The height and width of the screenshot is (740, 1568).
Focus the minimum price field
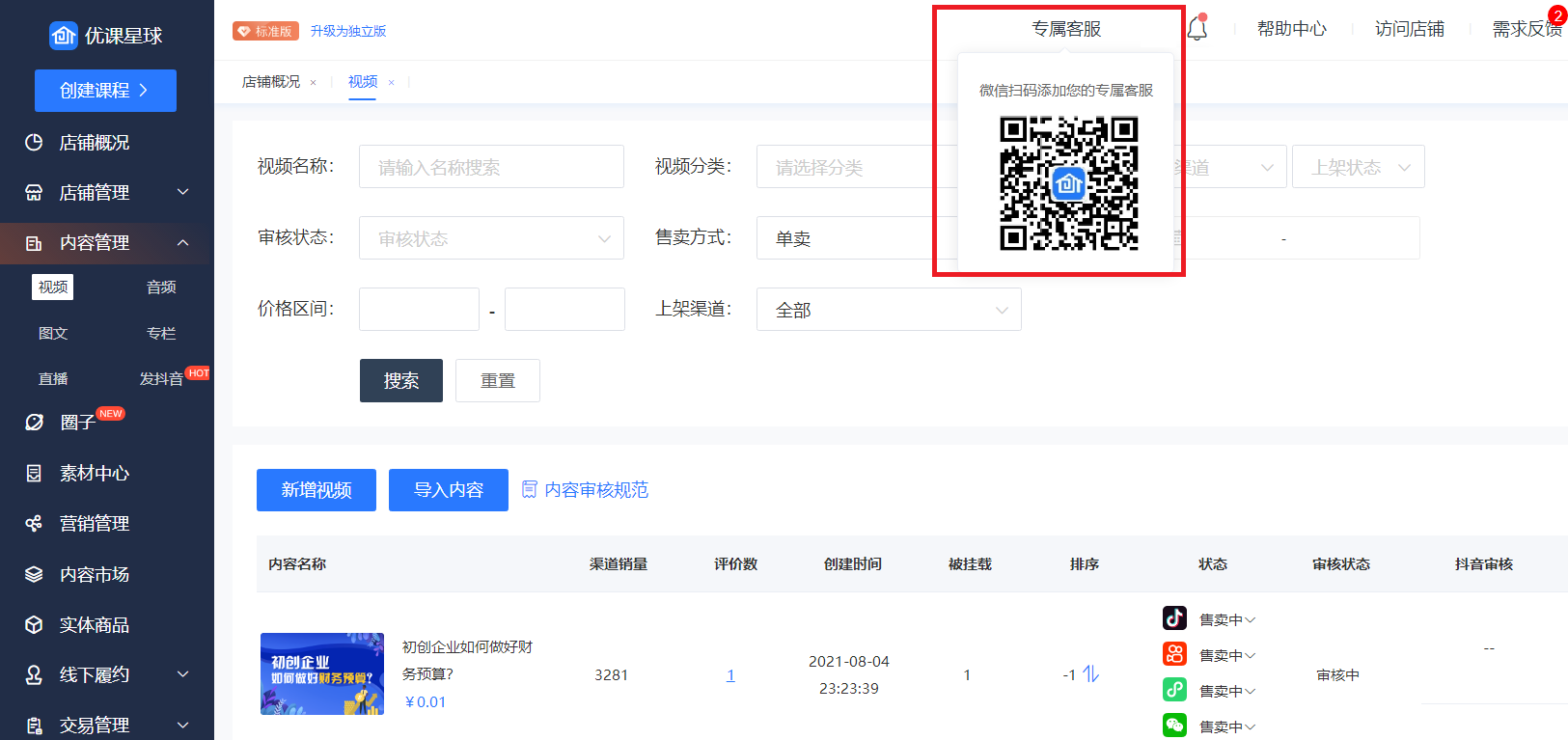(x=419, y=310)
